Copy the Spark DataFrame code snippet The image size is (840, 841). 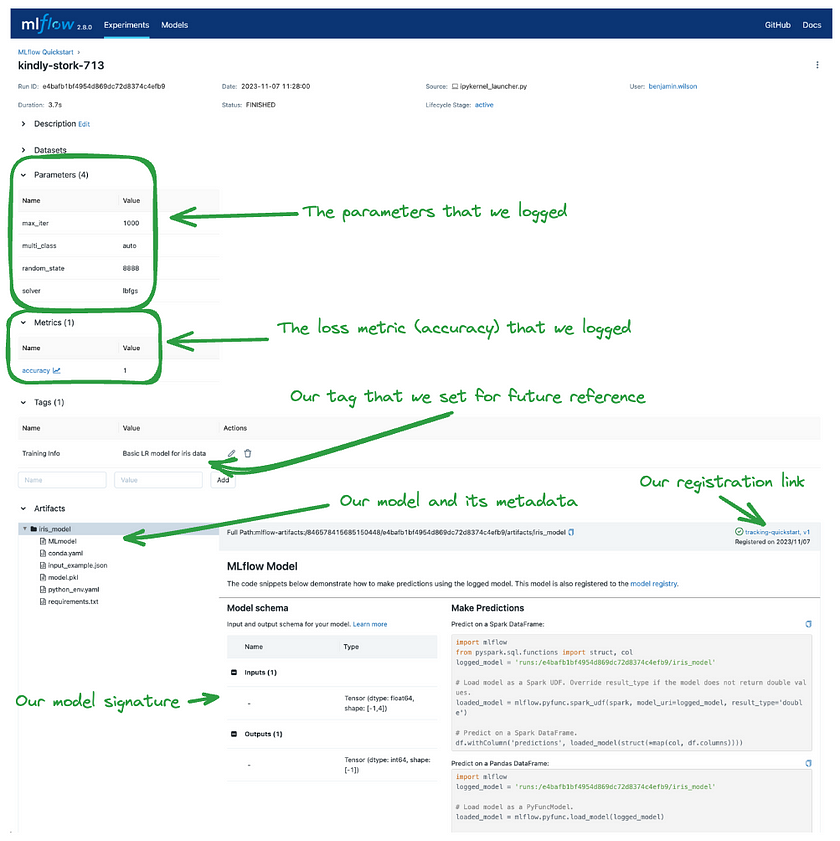tap(808, 624)
